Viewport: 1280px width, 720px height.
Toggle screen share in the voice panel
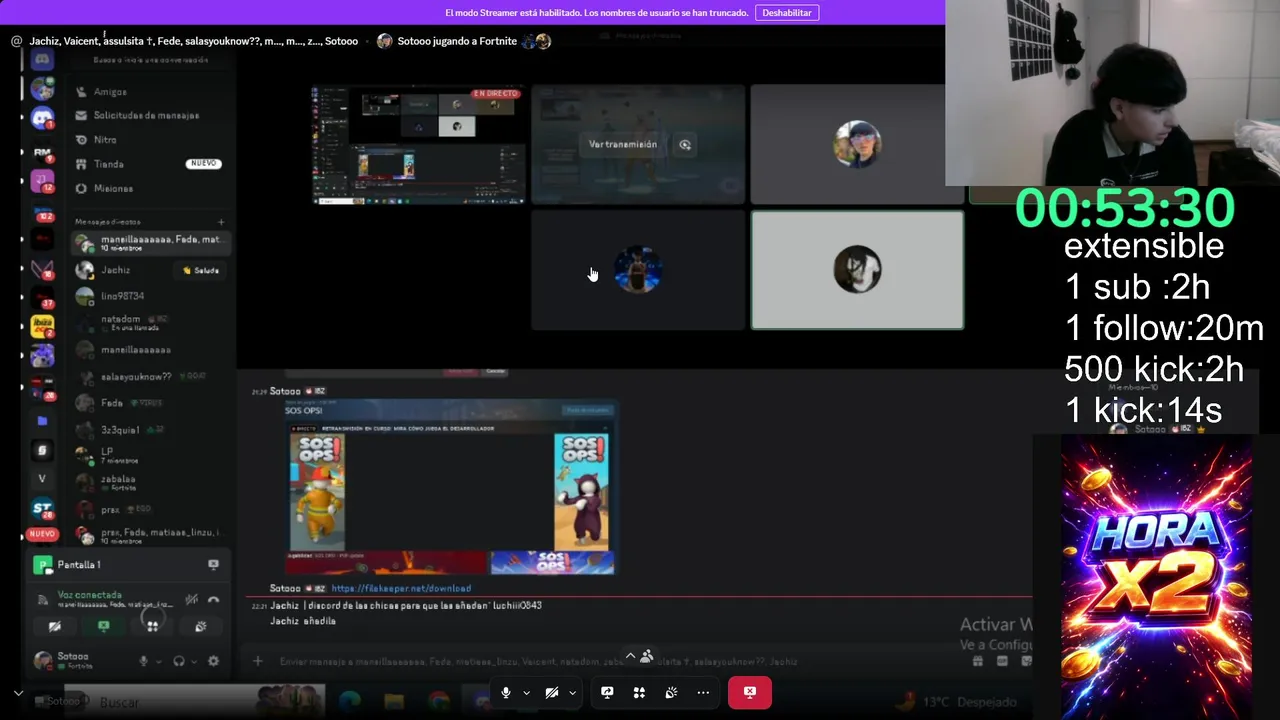point(103,626)
